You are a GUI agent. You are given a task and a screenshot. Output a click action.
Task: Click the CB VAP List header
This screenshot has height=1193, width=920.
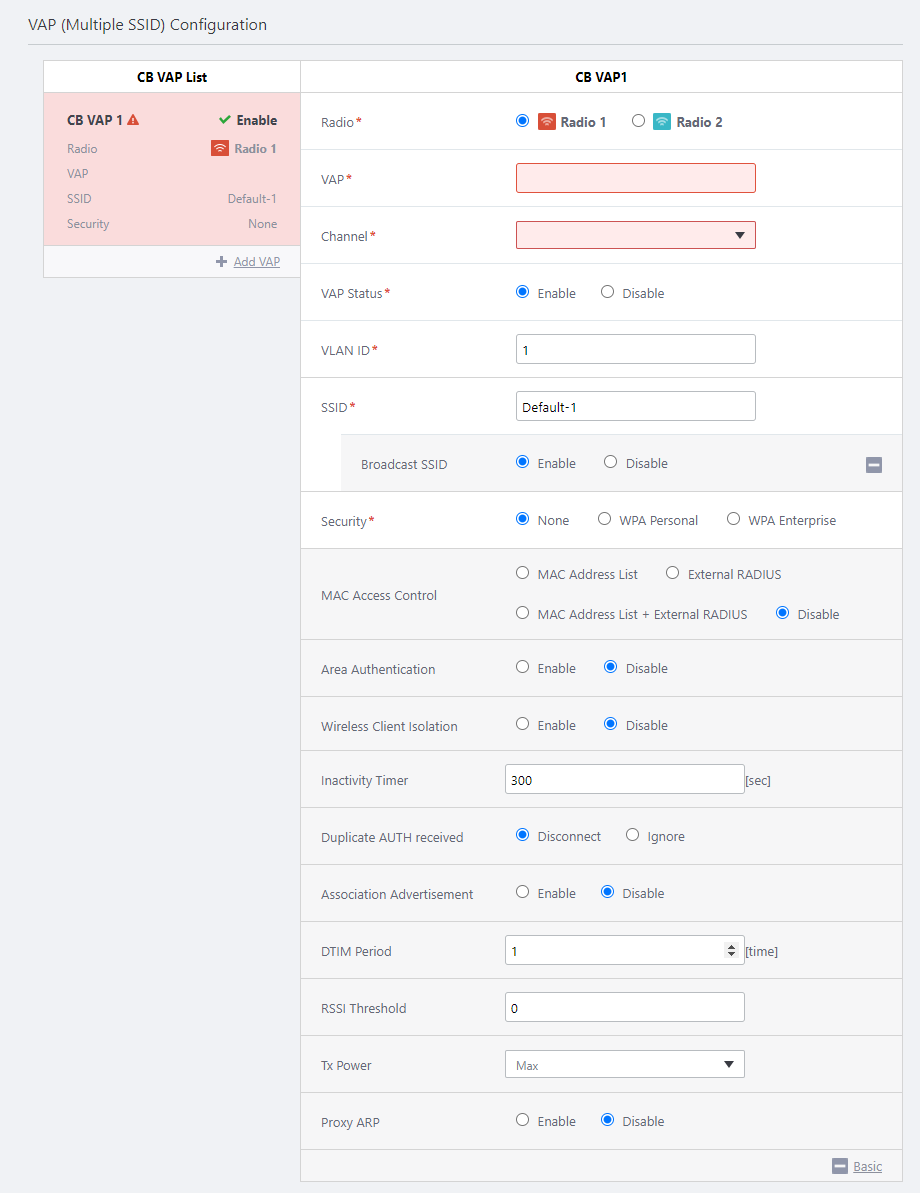coord(172,77)
